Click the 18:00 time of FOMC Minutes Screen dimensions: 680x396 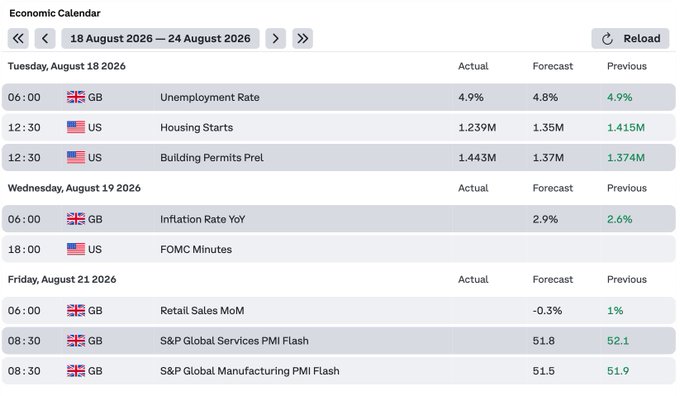click(24, 249)
